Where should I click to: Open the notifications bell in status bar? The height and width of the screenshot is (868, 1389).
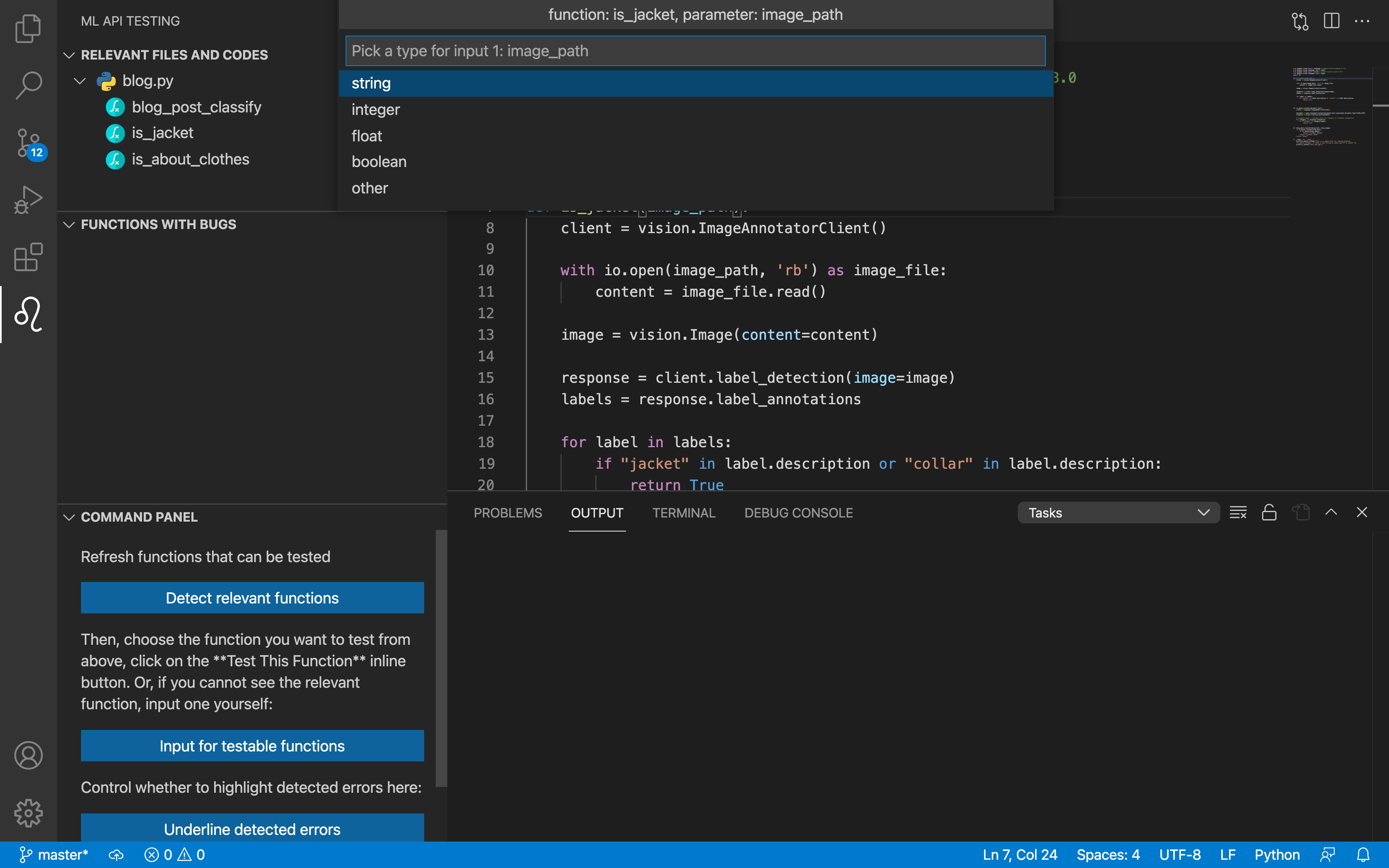1363,855
